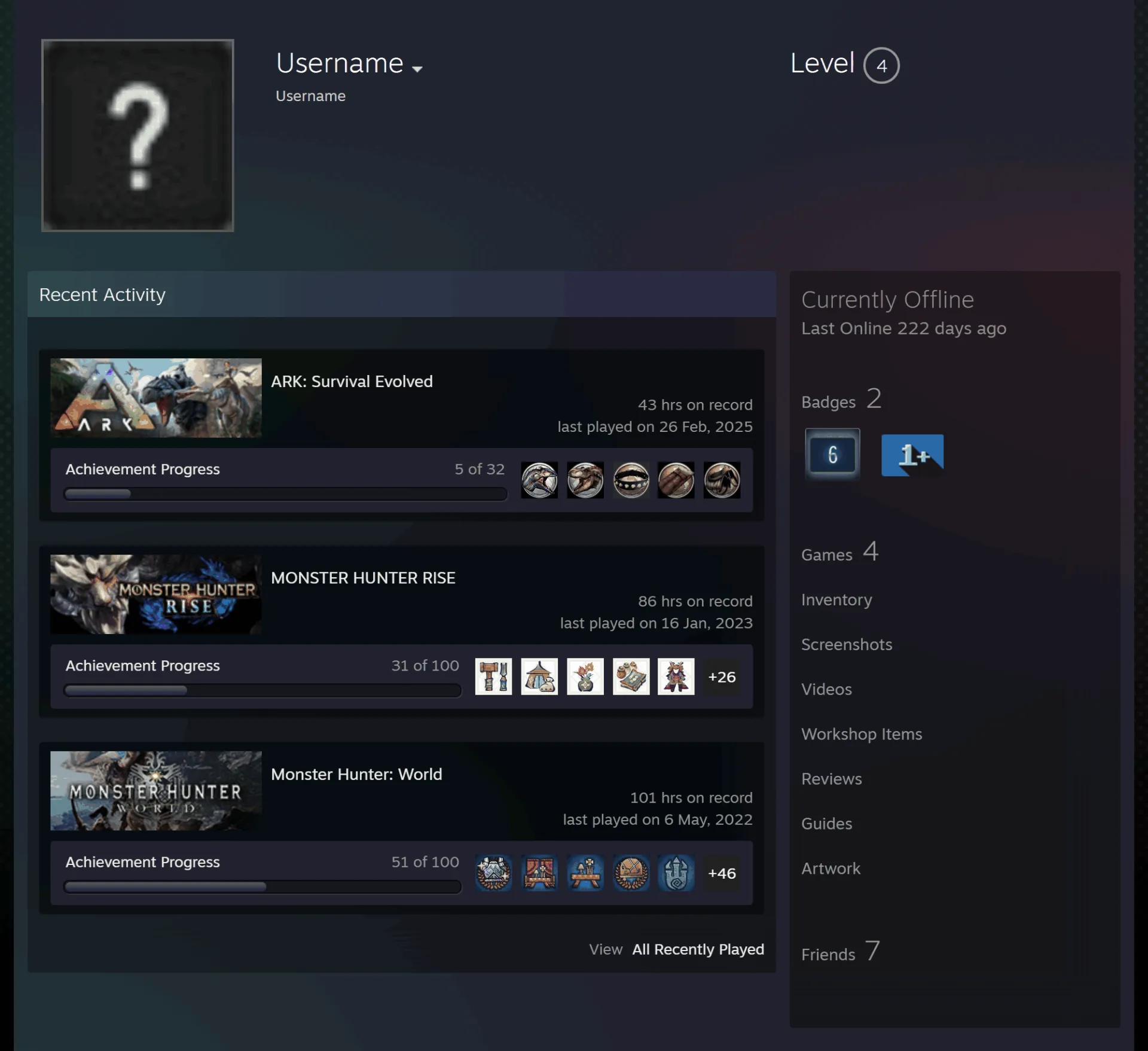Open the Monster Hunter: World game banner
The width and height of the screenshot is (1148, 1051).
[156, 791]
